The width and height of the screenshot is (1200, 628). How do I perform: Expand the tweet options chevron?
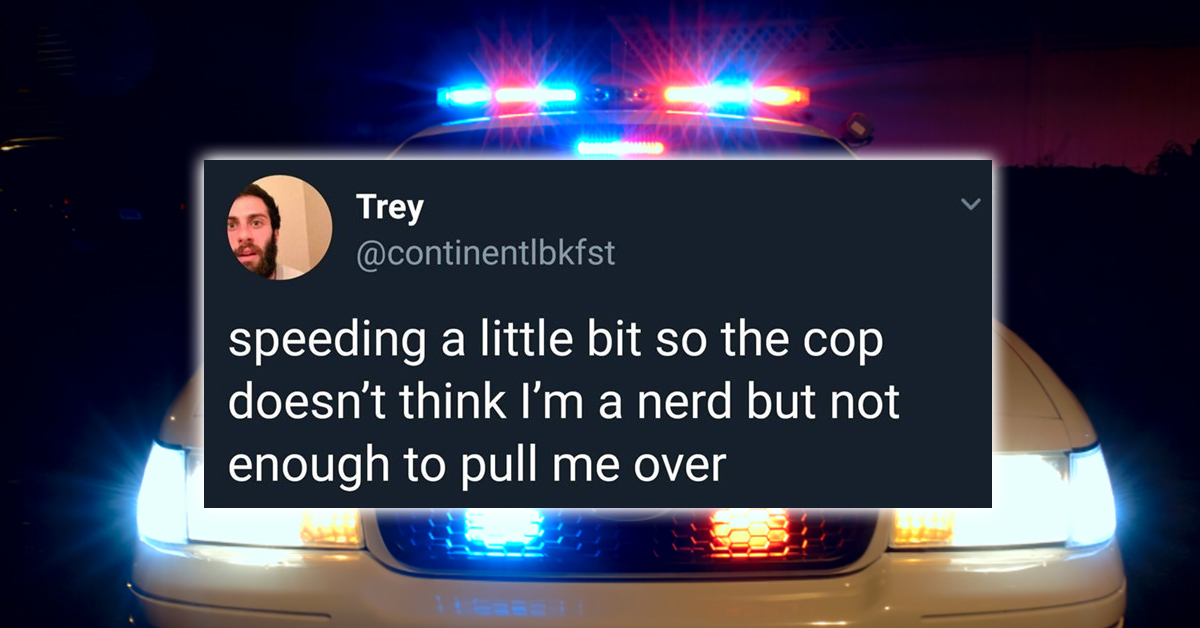pyautogui.click(x=969, y=205)
